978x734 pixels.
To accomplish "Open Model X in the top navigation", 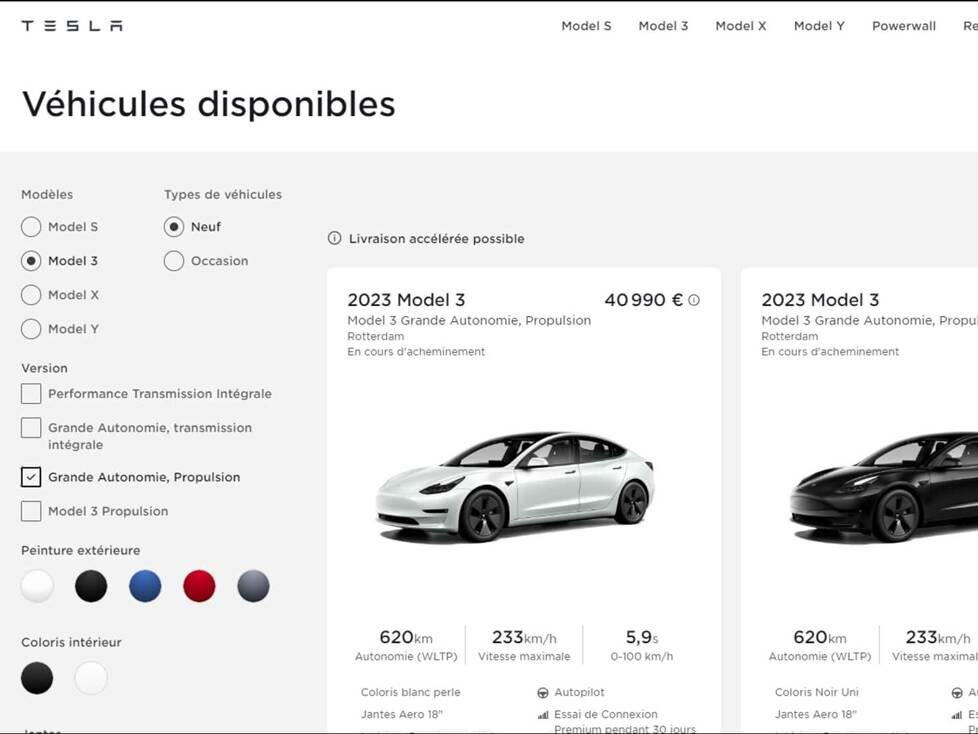I will click(x=740, y=26).
